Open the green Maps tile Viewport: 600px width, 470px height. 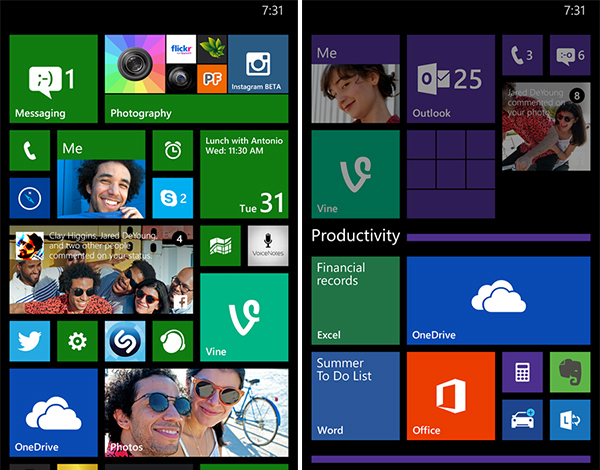[220, 246]
